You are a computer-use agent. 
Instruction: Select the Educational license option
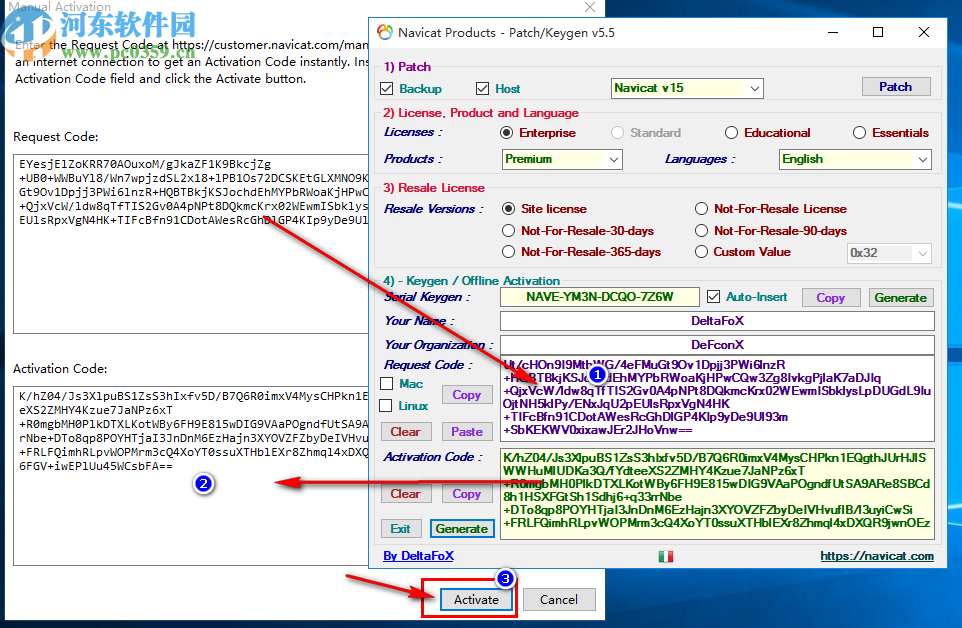coord(731,133)
